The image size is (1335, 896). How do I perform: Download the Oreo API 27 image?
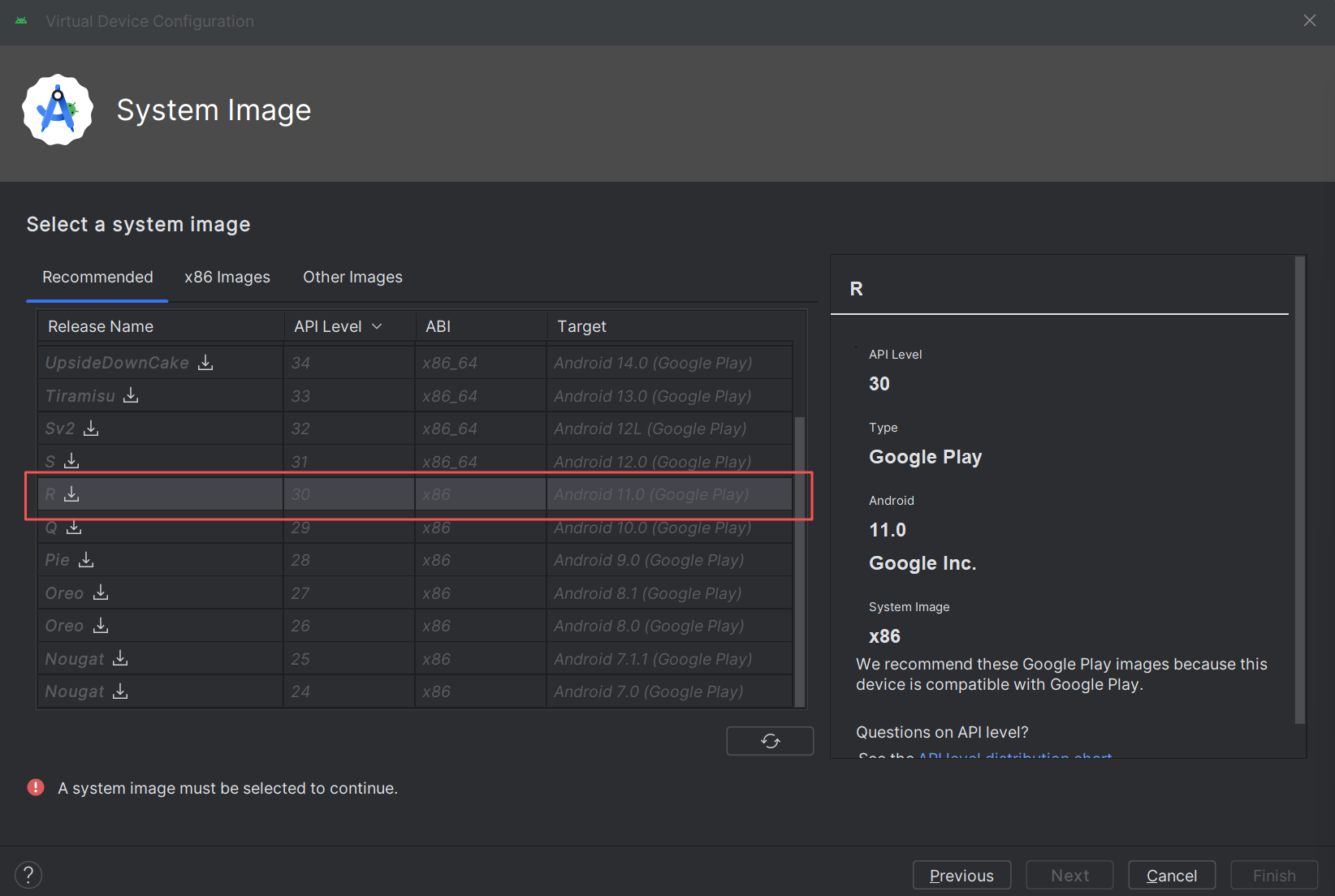[101, 592]
